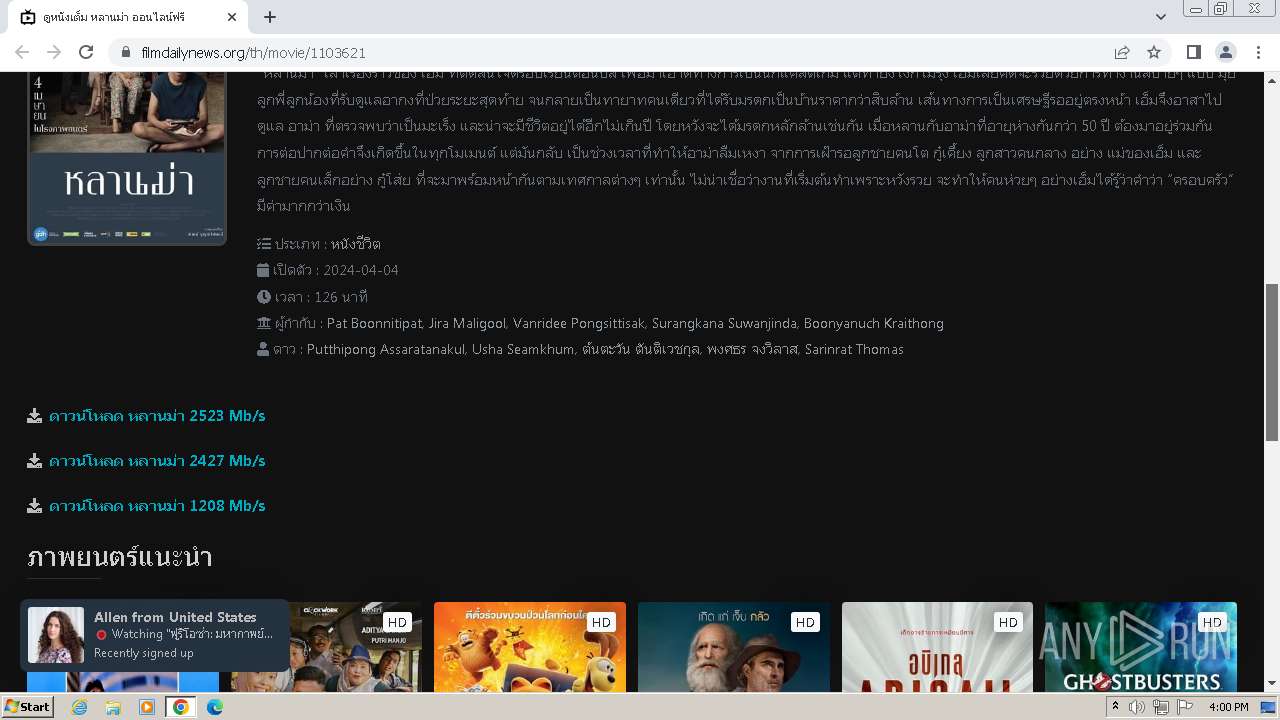Click the volume speaker tray icon
Screen dimensions: 1280x720
[1137, 707]
